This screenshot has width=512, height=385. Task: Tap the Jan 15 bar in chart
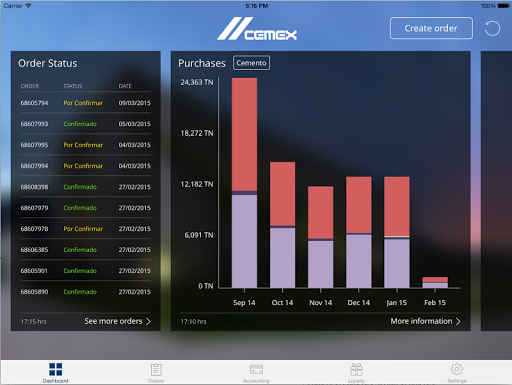[x=397, y=232]
